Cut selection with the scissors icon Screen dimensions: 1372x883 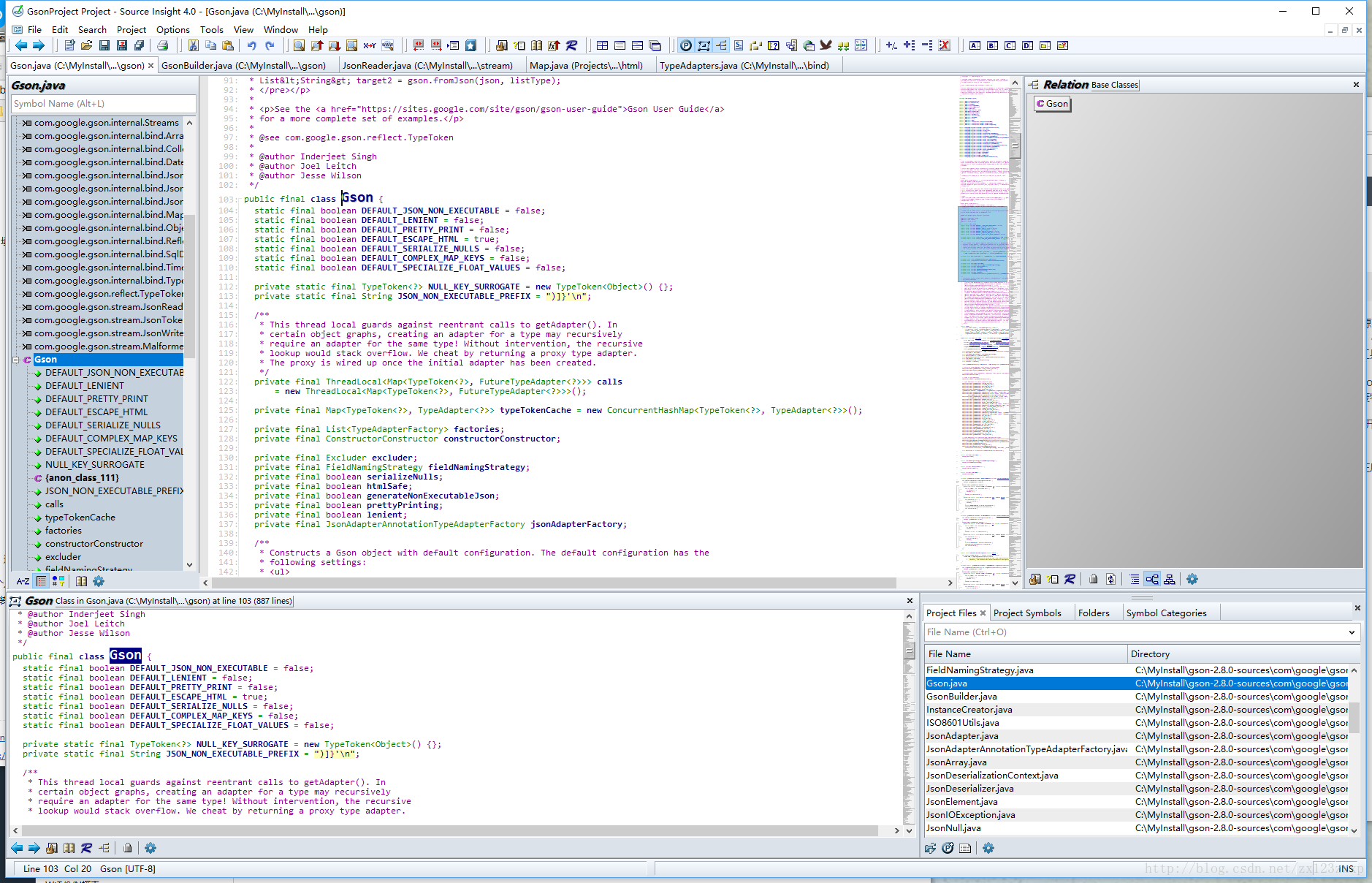pos(193,45)
